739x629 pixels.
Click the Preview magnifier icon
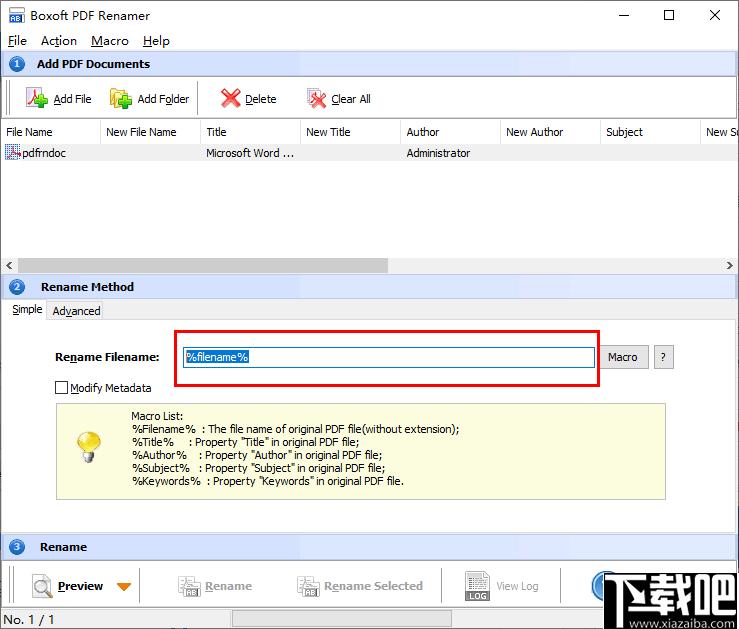point(42,586)
